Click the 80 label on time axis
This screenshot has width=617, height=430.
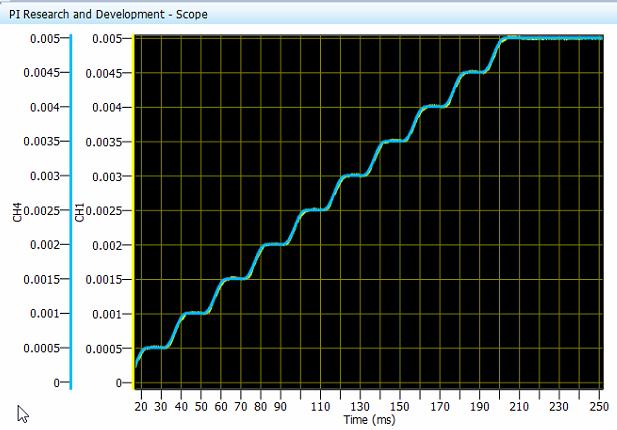[x=260, y=406]
